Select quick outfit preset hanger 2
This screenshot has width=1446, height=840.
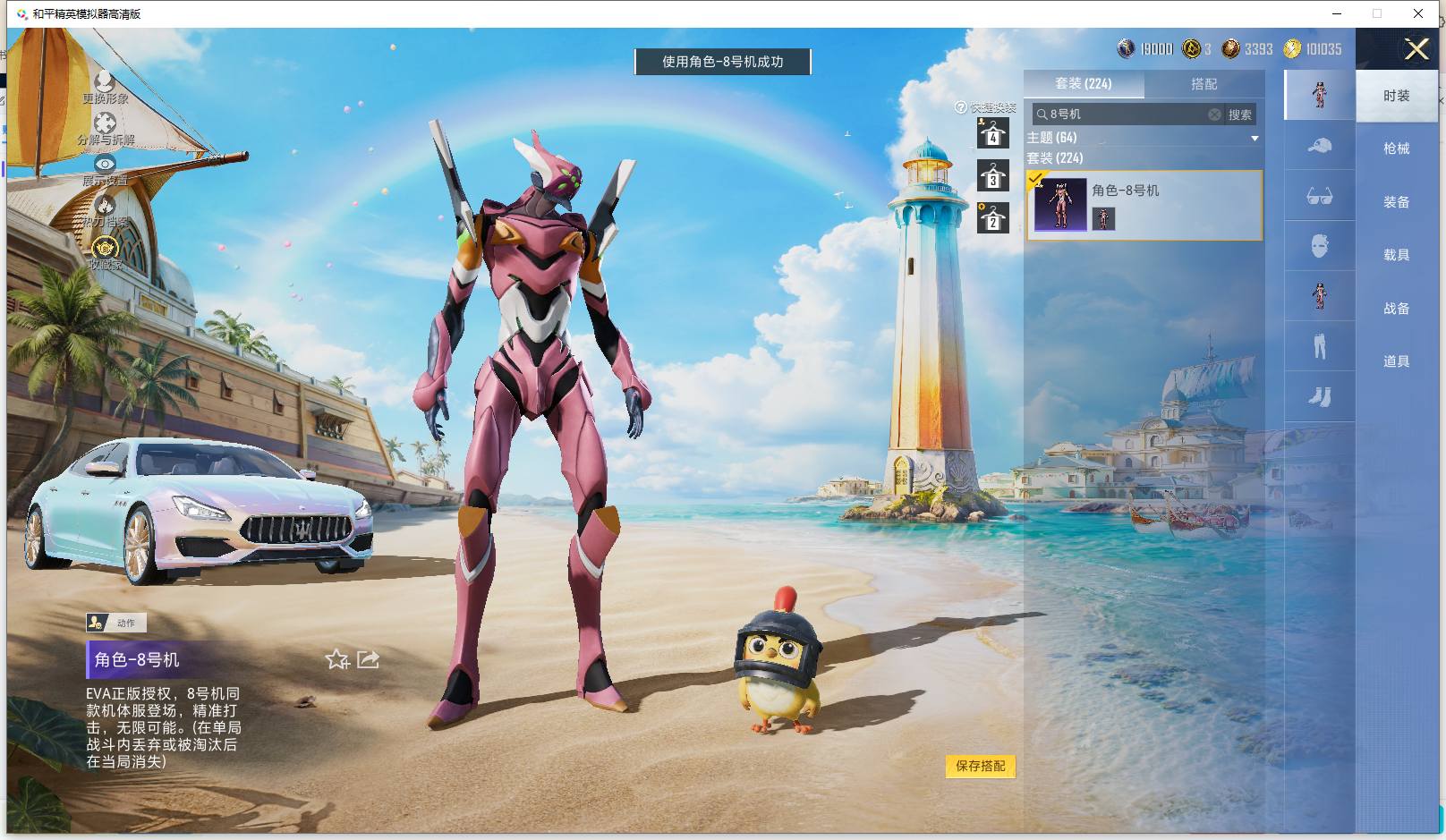click(992, 217)
